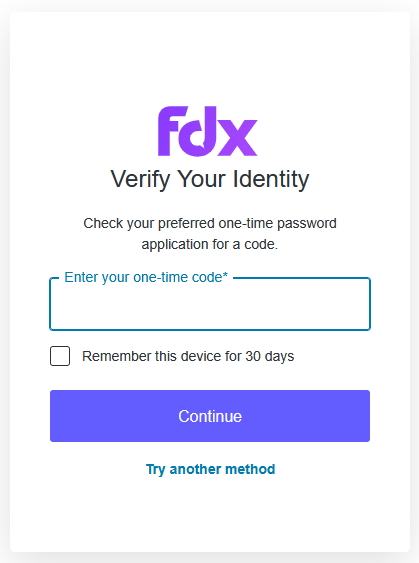Click the 'Remember this device for 30 days' label
This screenshot has width=419, height=563.
point(188,356)
